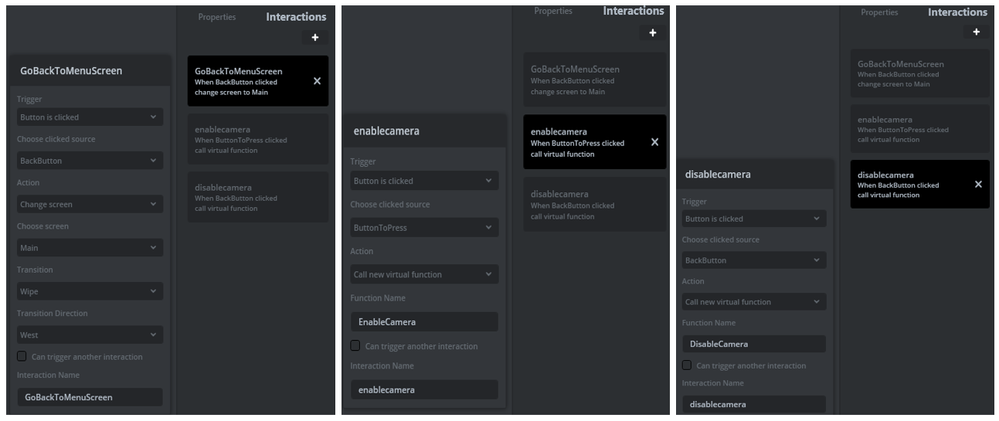Add interaction with plus in GoBackToMenuScreen editor panel
Image resolution: width=999 pixels, height=421 pixels.
point(315,38)
